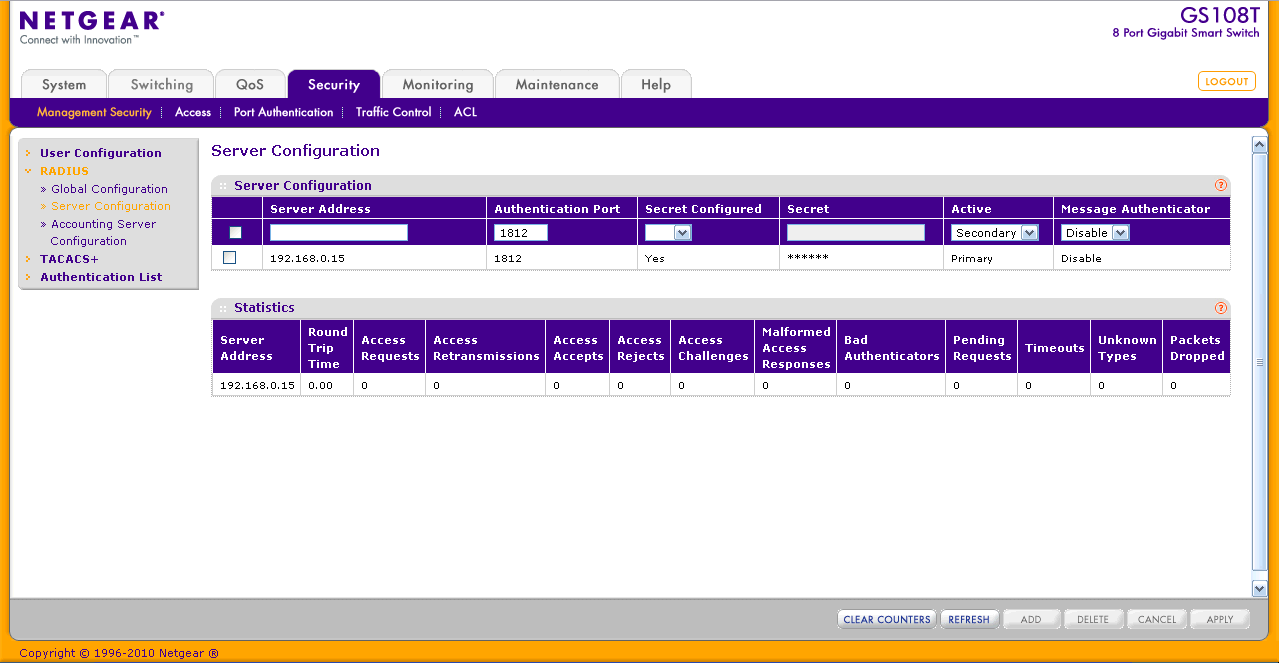Click the Server Address input field
The image size is (1279, 663).
tap(338, 233)
